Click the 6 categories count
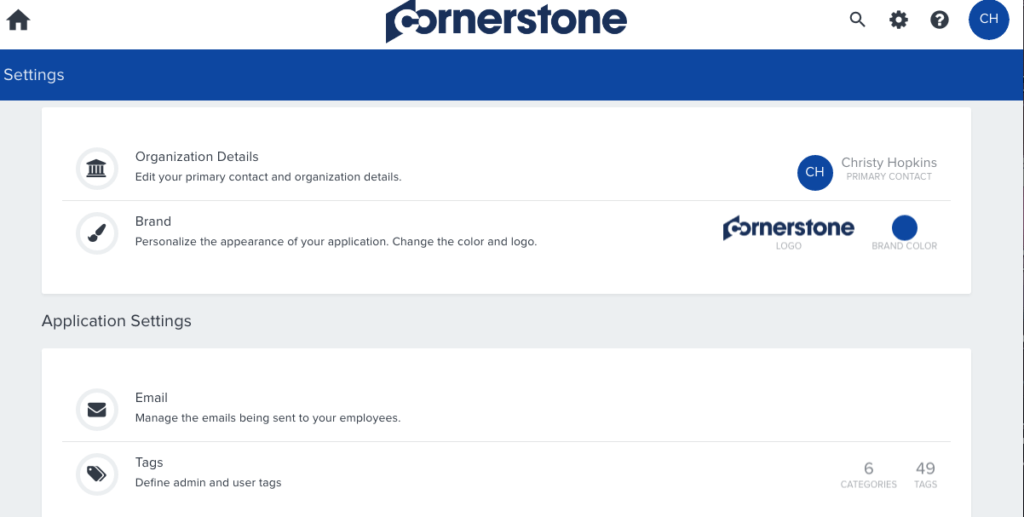 point(868,469)
